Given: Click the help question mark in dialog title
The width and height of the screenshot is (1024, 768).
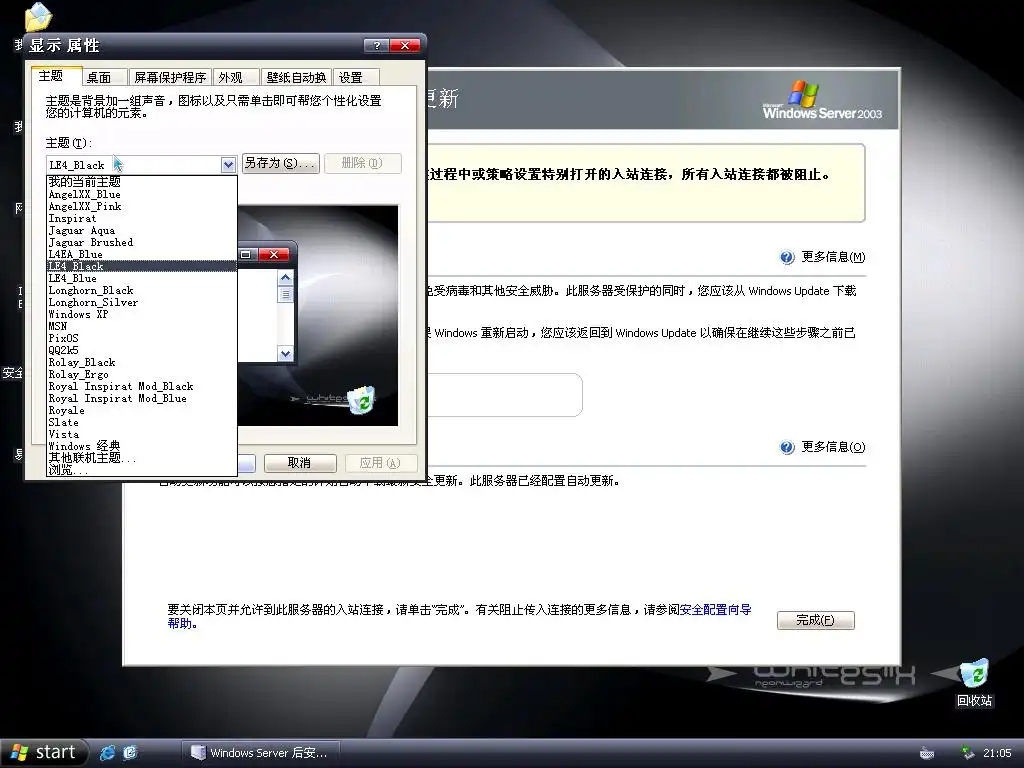Looking at the screenshot, I should [376, 45].
